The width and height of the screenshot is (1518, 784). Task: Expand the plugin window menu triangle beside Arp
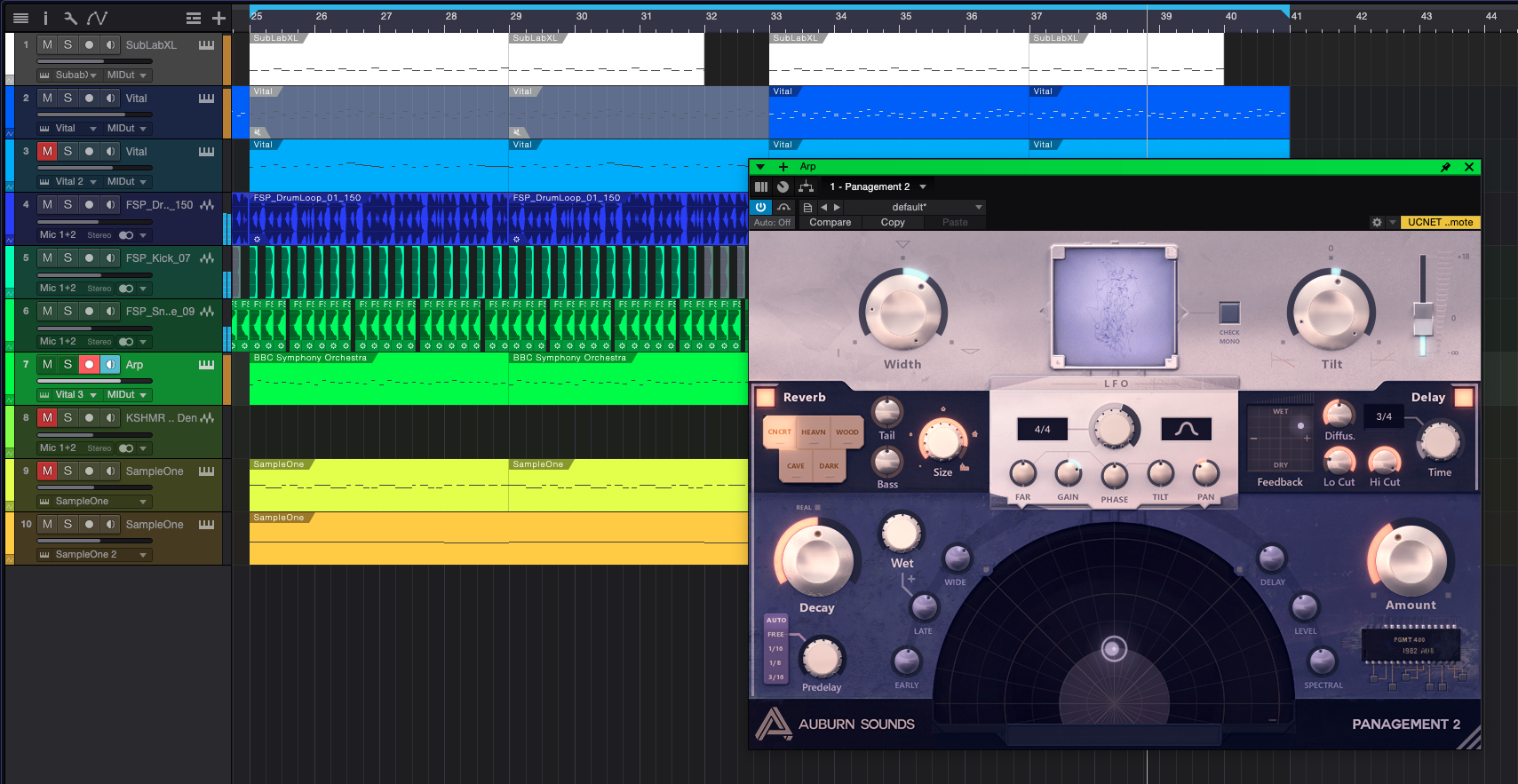760,167
